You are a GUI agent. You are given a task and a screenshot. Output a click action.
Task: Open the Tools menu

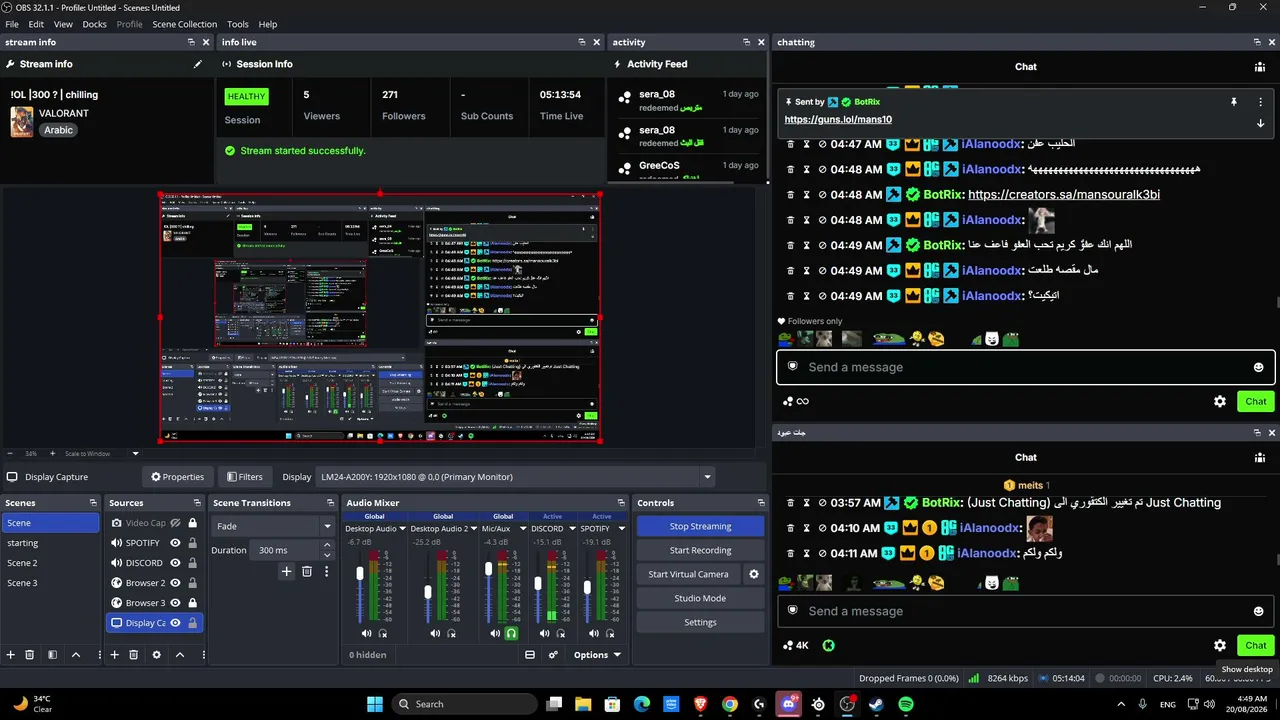(x=238, y=24)
